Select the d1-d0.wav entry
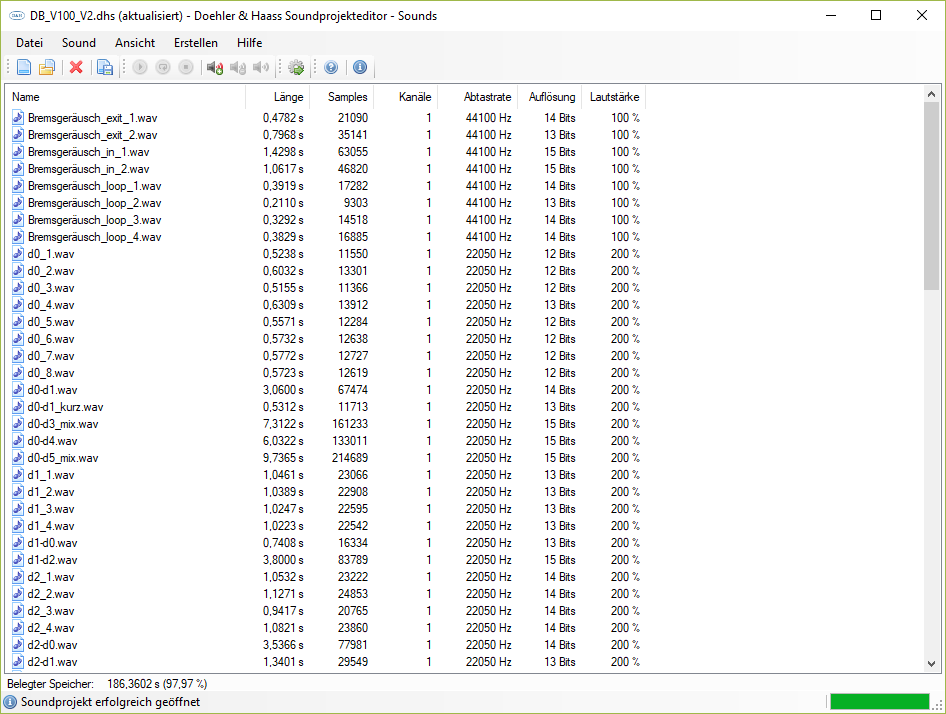946x714 pixels. click(x=52, y=543)
